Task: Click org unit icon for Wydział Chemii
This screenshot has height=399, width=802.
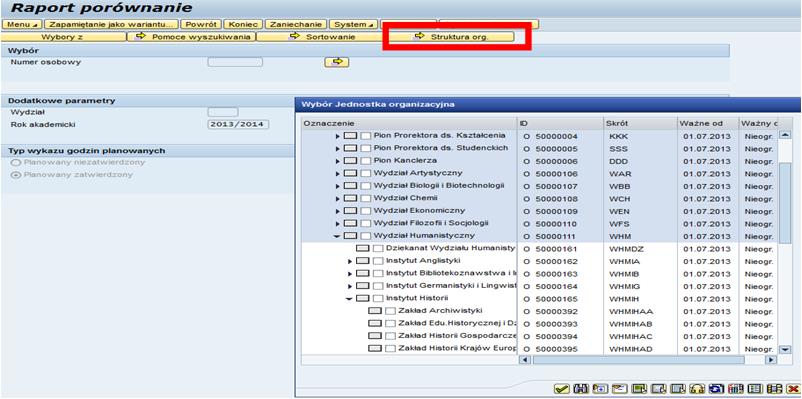Action: click(x=350, y=198)
